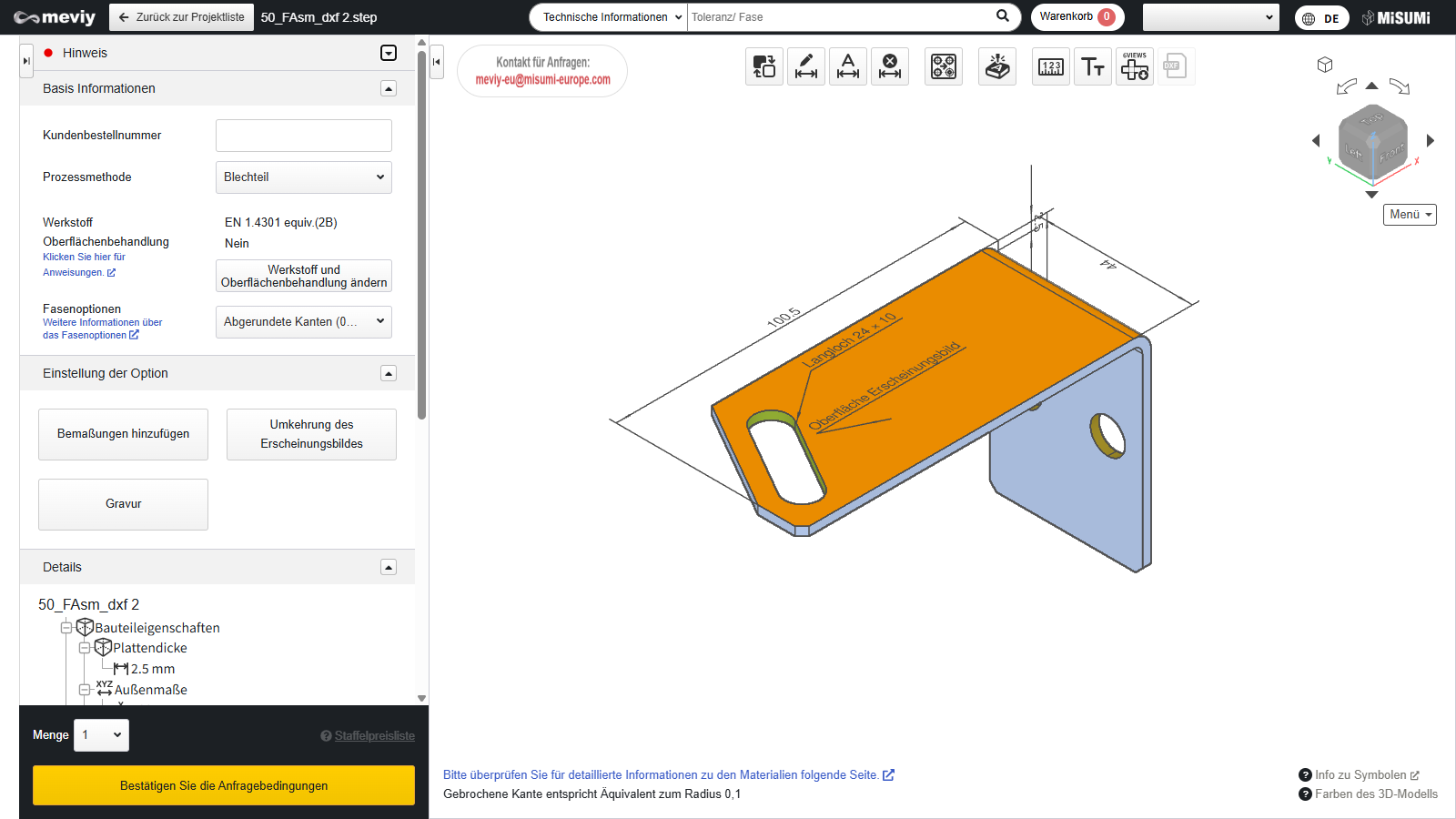Image resolution: width=1456 pixels, height=819 pixels.
Task: Collapse the Bauteileigenschaften tree node
Action: pyautogui.click(x=66, y=628)
